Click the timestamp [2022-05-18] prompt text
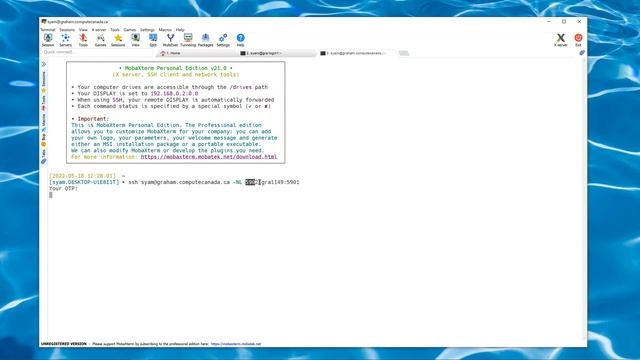640x360 pixels. (82, 176)
